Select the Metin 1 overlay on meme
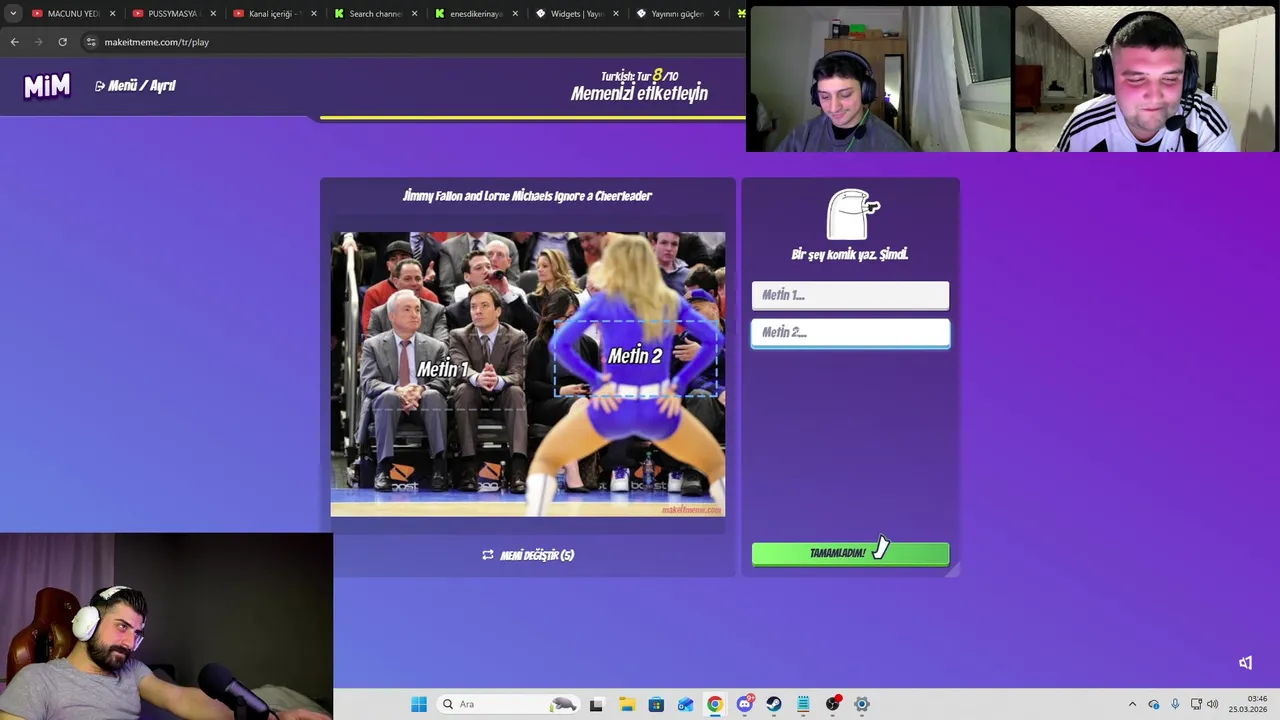The image size is (1280, 720). pos(443,370)
